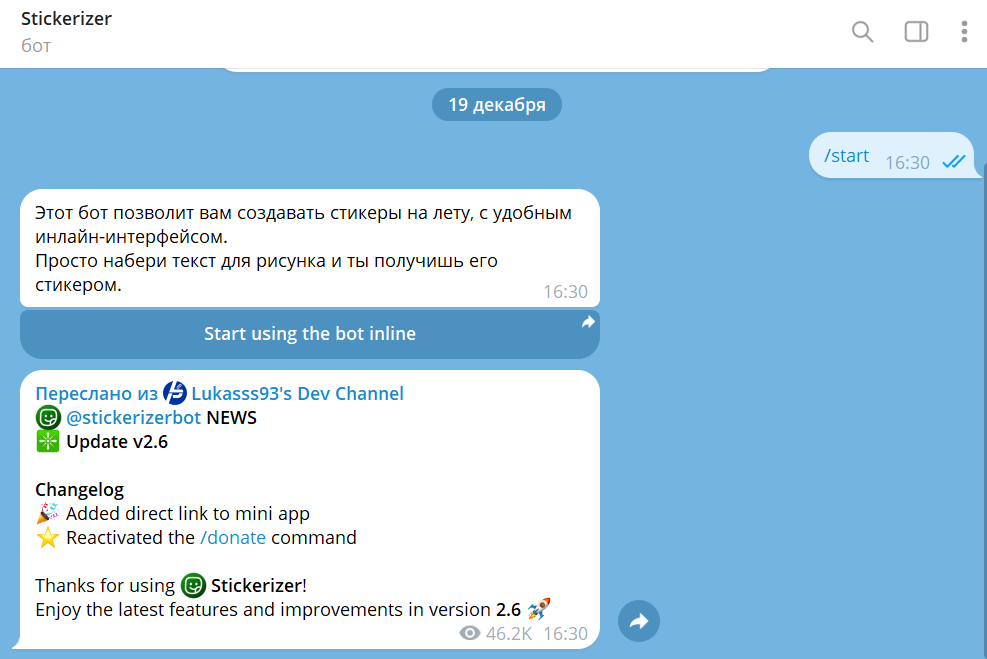Open the @stickerizerbot mention link

coord(133,417)
